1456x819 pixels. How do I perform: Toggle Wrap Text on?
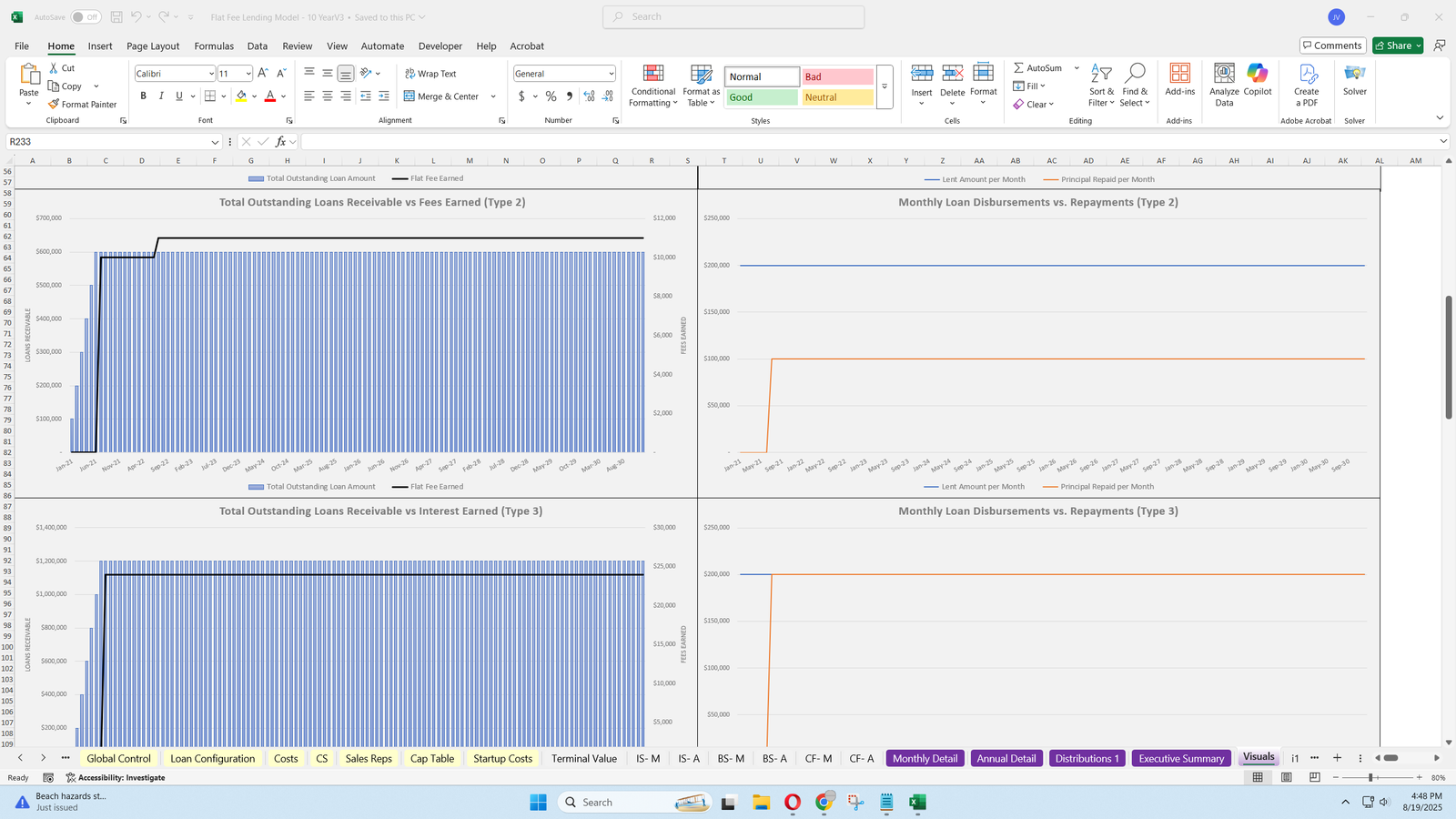[x=430, y=74]
